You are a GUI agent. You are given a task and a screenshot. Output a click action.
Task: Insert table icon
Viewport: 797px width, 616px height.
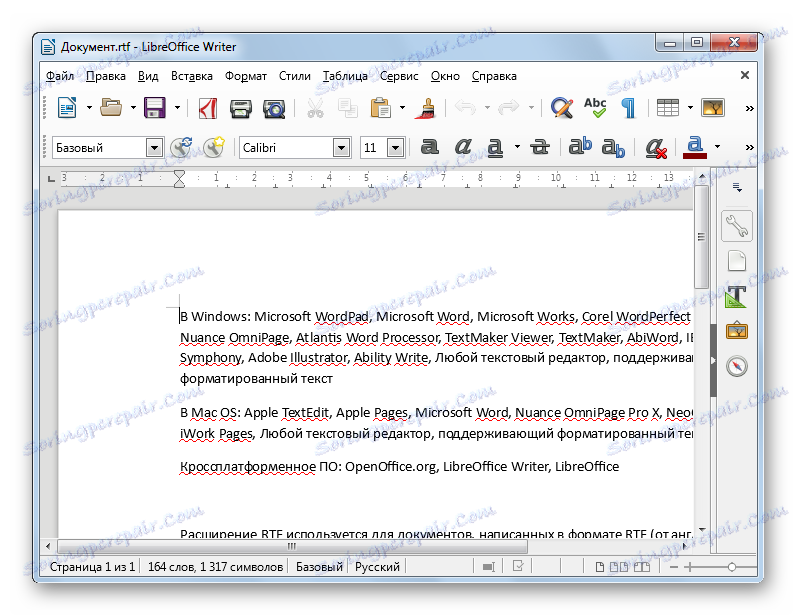[667, 108]
